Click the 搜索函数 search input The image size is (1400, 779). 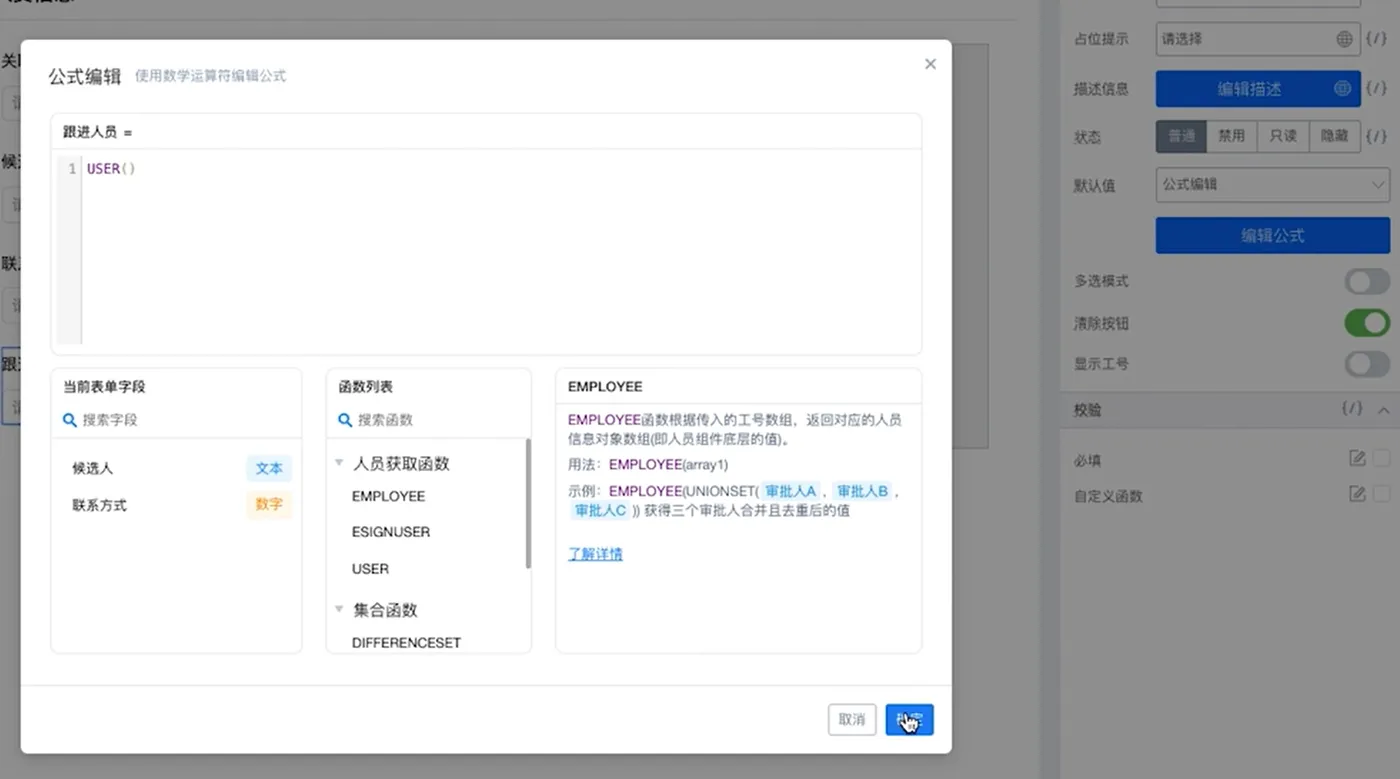(429, 420)
